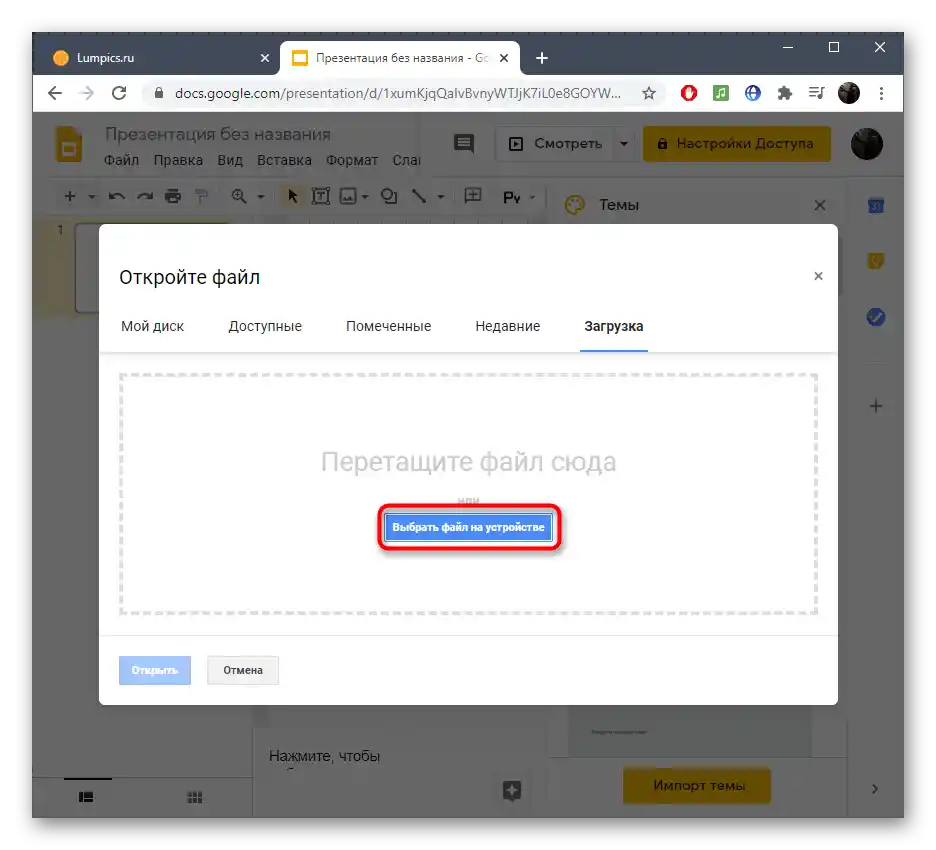Click the paint format icon
This screenshot has width=936, height=850.
(x=201, y=196)
